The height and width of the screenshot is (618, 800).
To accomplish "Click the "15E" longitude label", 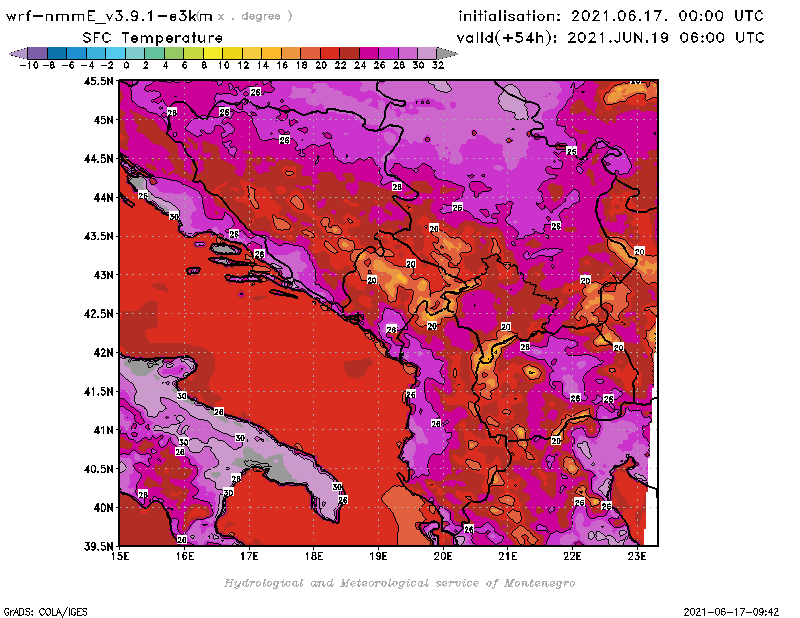I will coord(120,556).
